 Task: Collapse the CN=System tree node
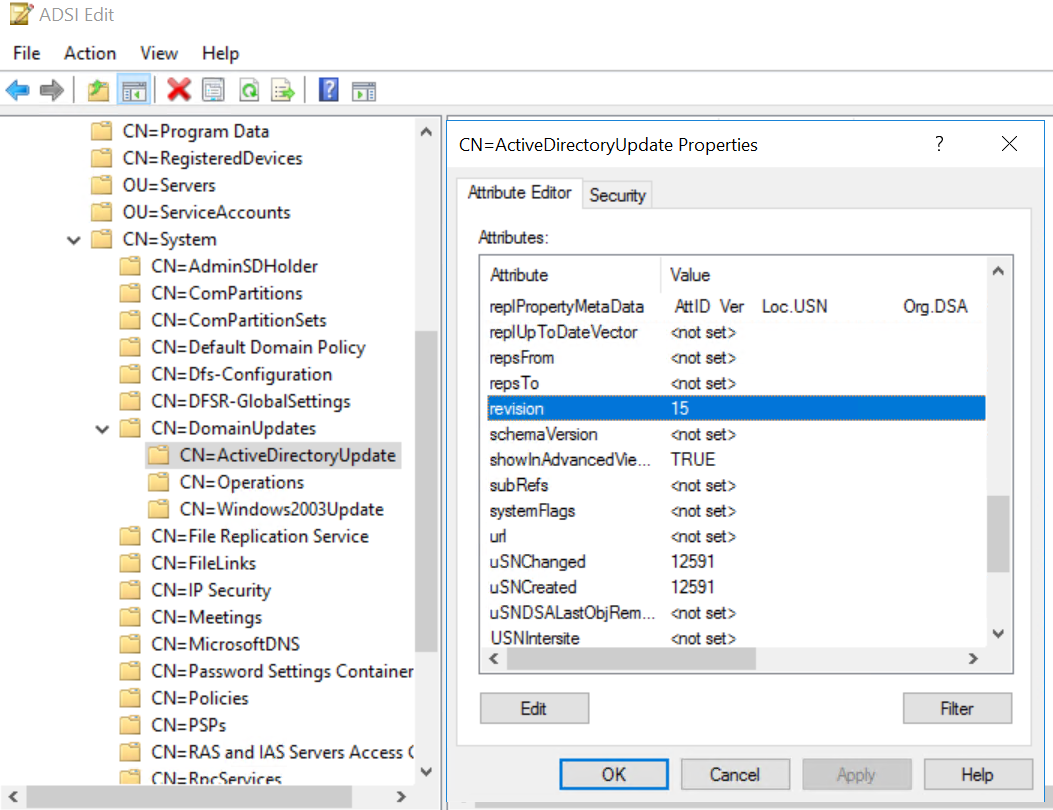coord(74,240)
